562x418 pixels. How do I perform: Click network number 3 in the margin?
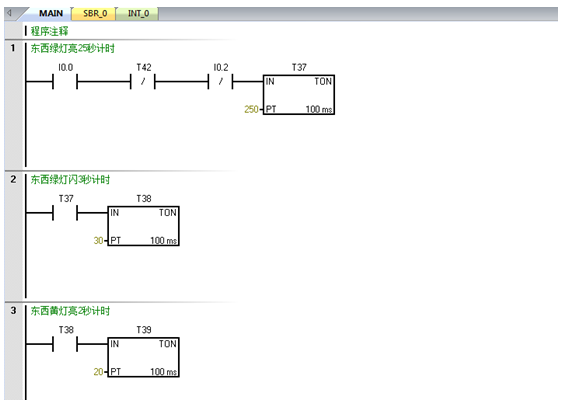click(13, 310)
